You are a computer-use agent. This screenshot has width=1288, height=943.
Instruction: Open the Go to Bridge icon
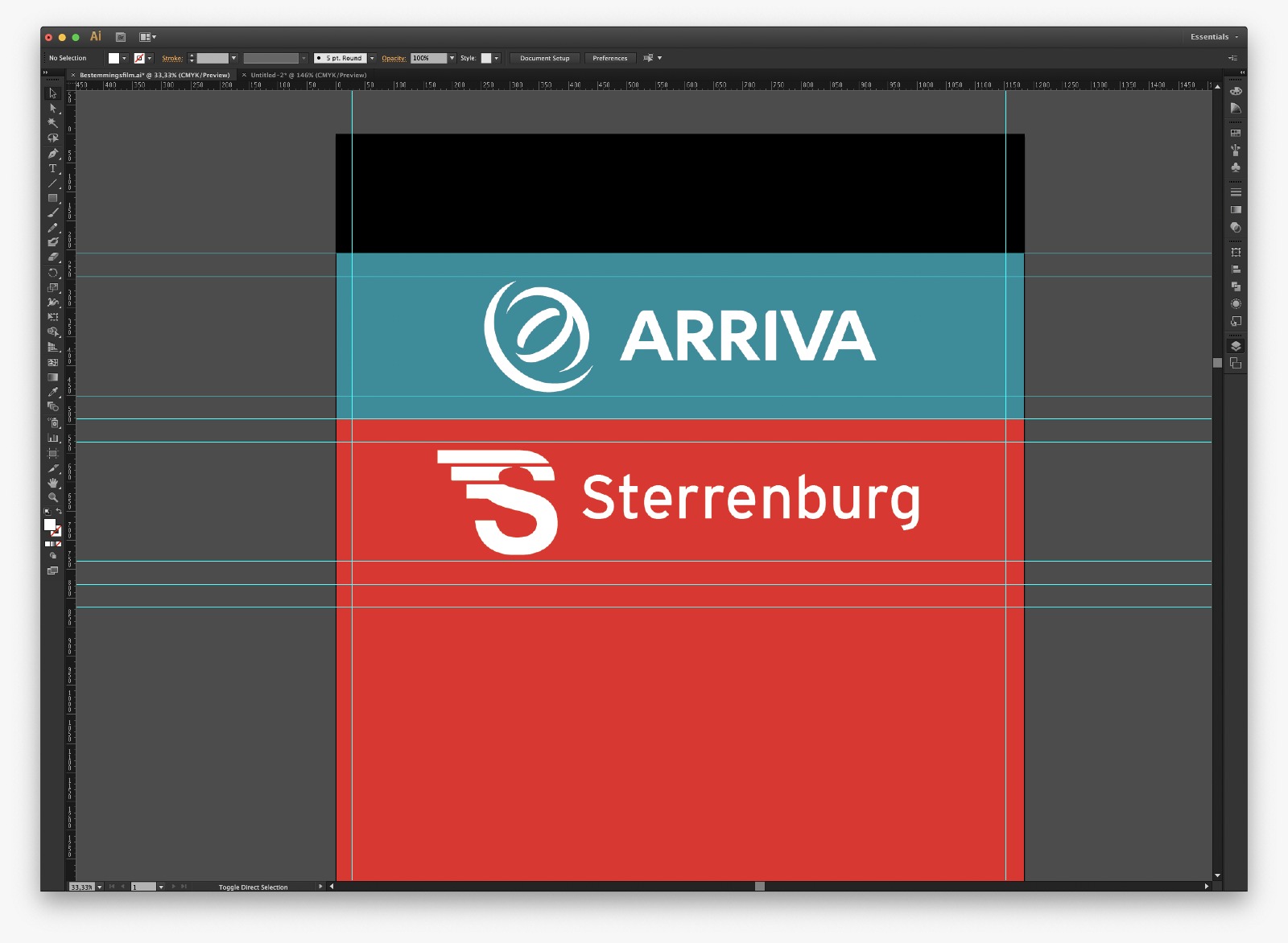pyautogui.click(x=121, y=37)
